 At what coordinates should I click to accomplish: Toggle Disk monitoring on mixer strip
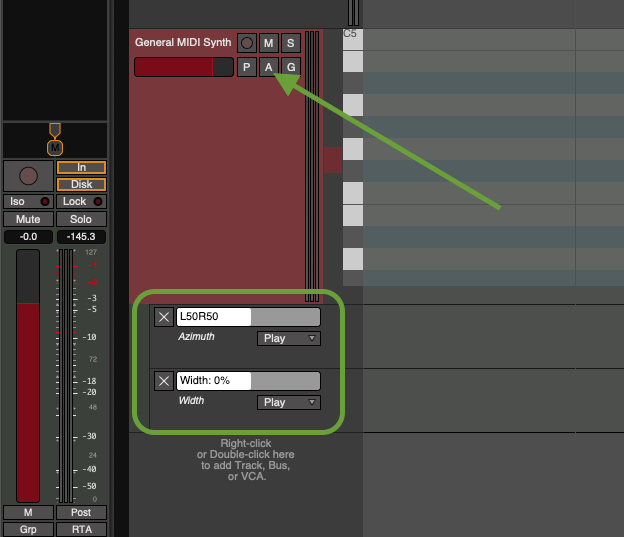tap(81, 184)
